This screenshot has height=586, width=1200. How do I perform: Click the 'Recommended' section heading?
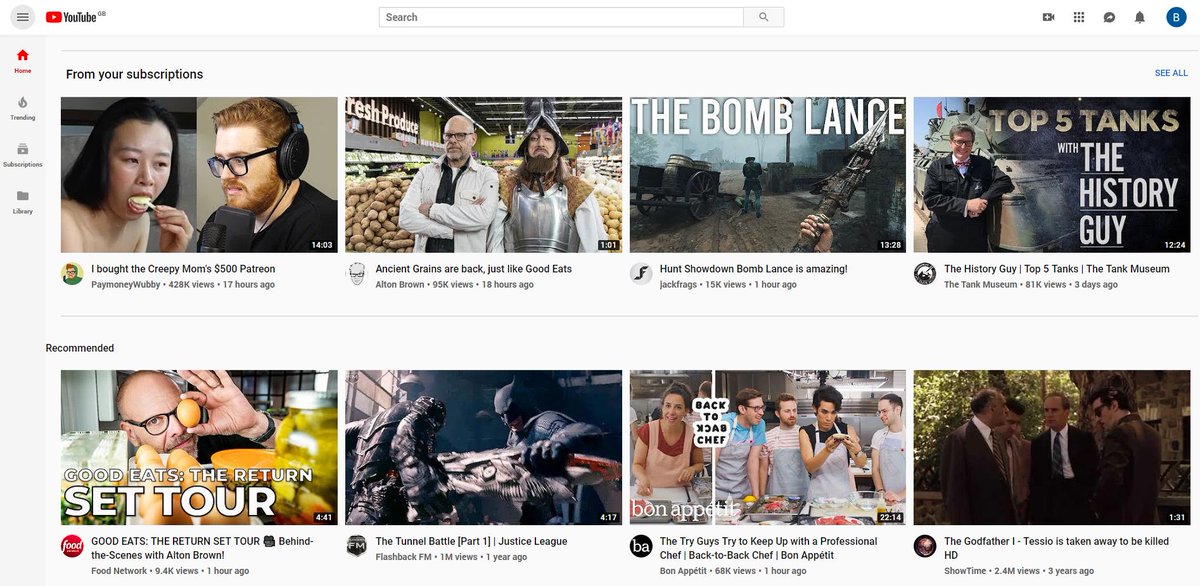(80, 348)
